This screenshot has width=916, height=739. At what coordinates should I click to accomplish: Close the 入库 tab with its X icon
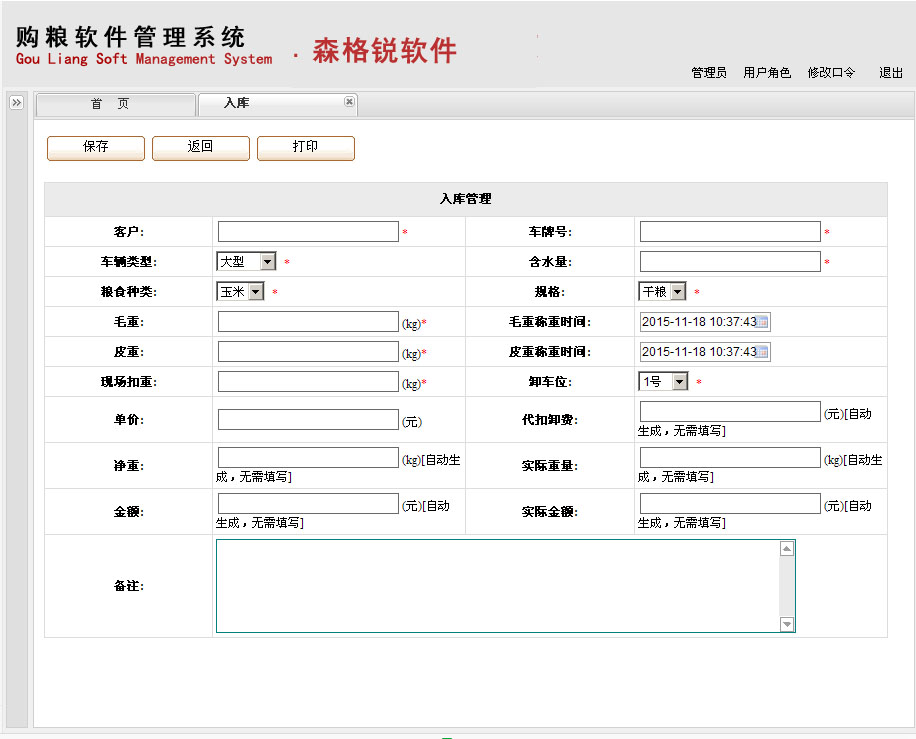[x=349, y=102]
